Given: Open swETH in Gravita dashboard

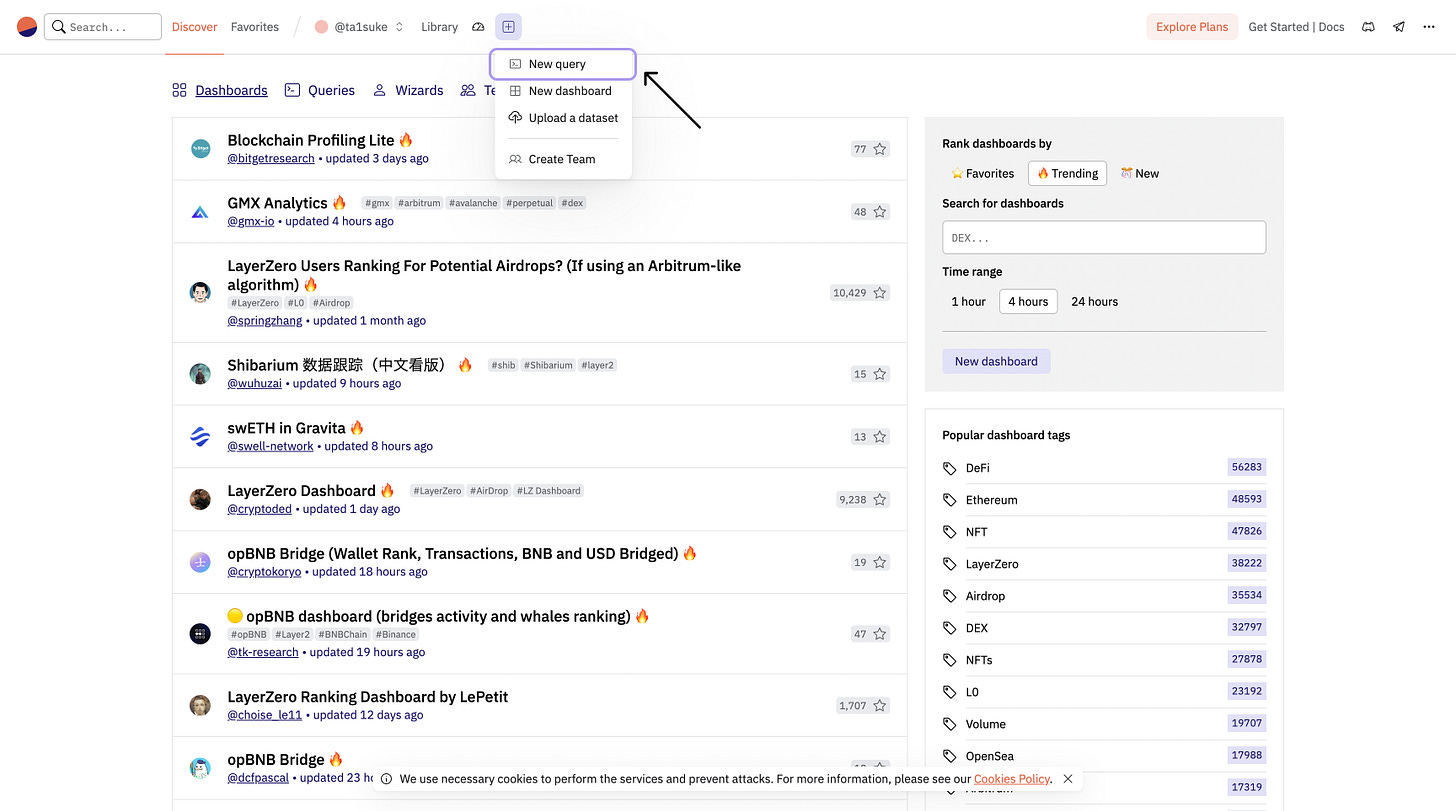Looking at the screenshot, I should click(x=286, y=428).
